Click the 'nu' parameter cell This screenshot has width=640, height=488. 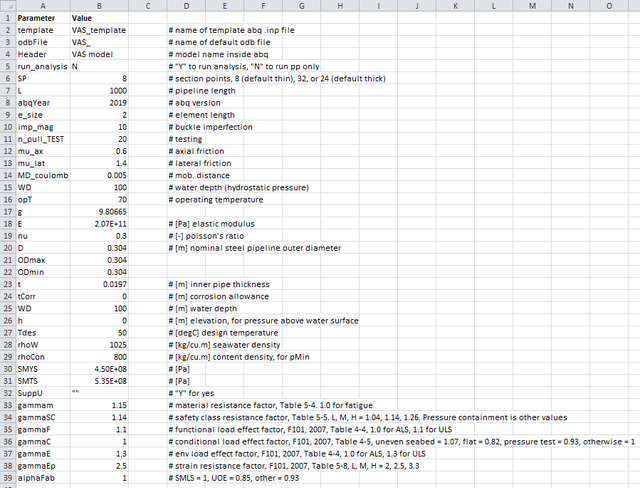point(43,236)
